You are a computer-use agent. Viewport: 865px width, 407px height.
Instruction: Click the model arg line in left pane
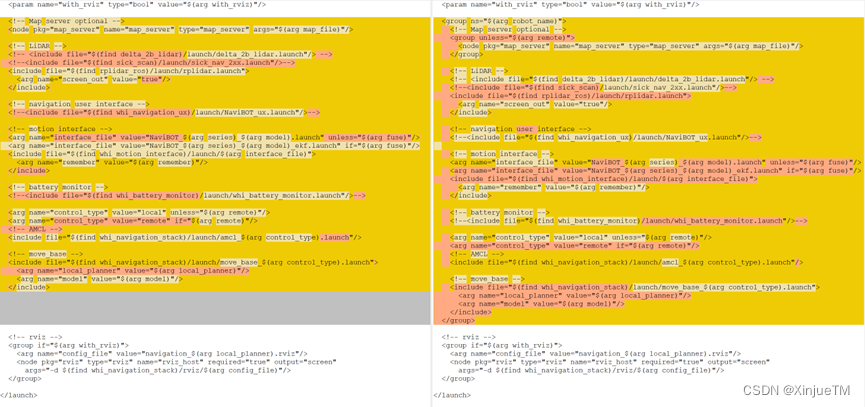100,279
